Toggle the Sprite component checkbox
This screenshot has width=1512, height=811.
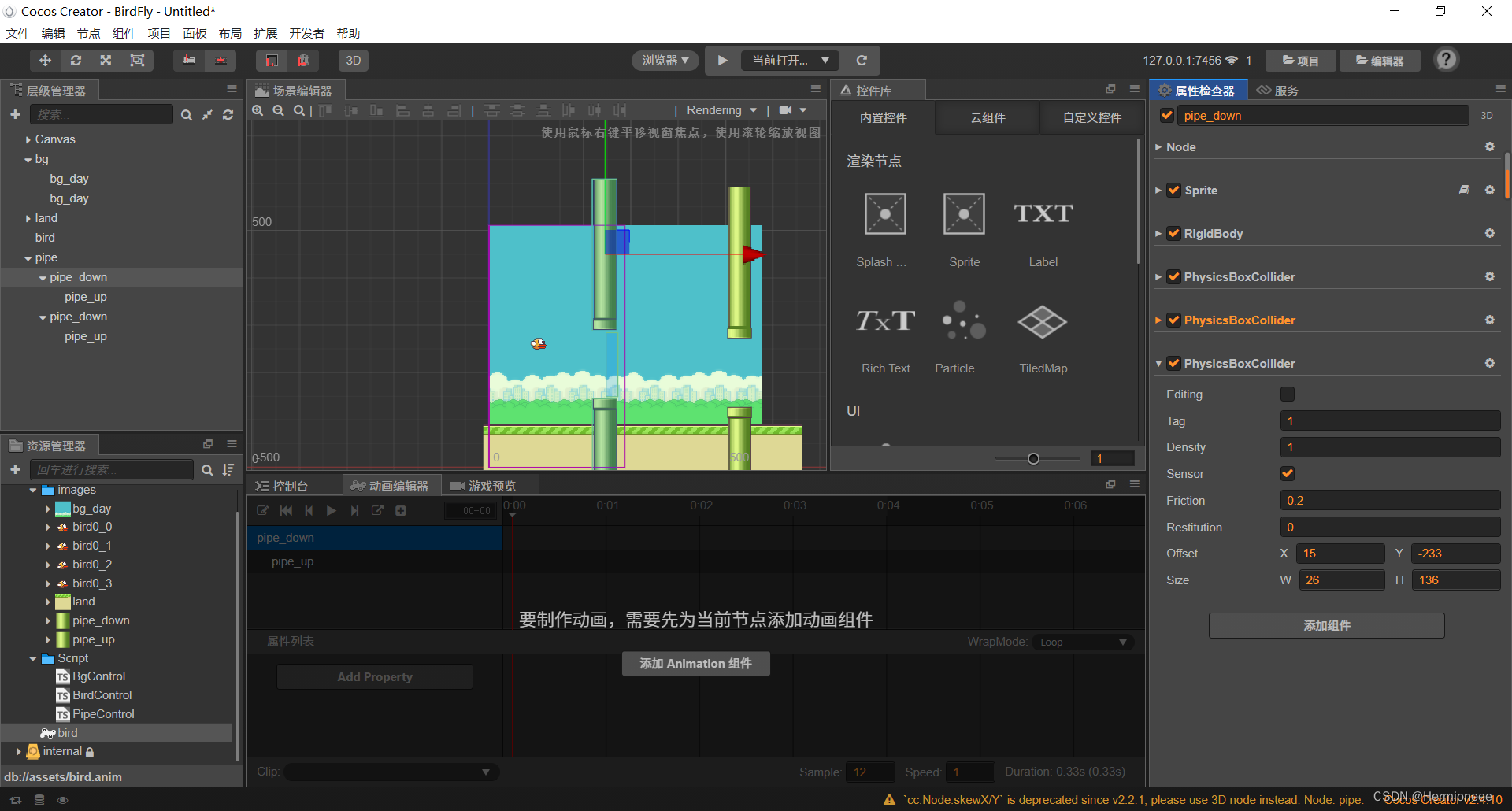pyautogui.click(x=1173, y=191)
